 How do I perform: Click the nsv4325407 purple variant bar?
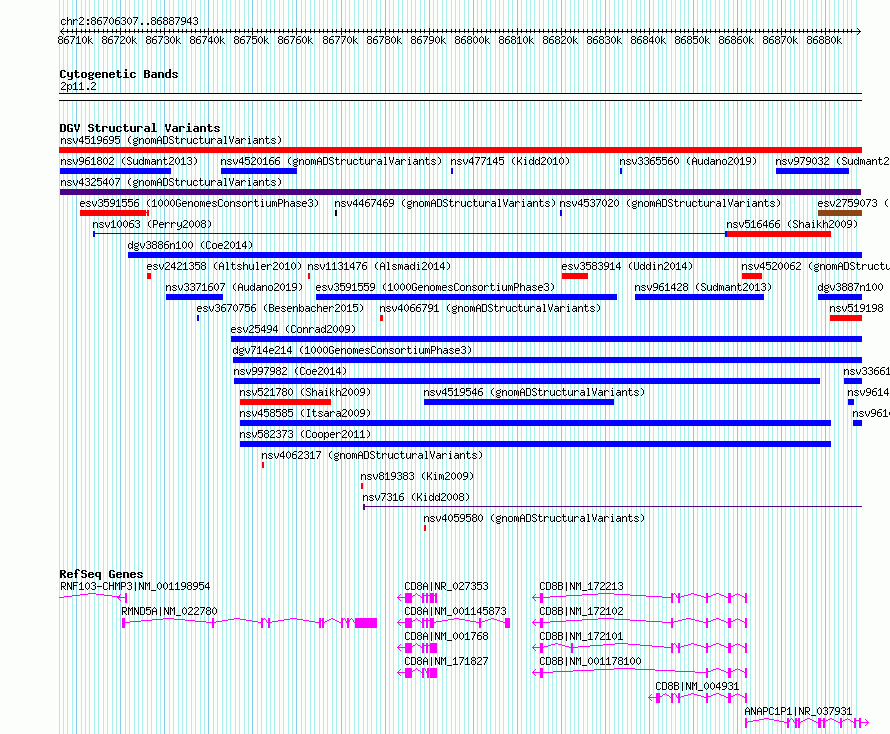[x=460, y=192]
